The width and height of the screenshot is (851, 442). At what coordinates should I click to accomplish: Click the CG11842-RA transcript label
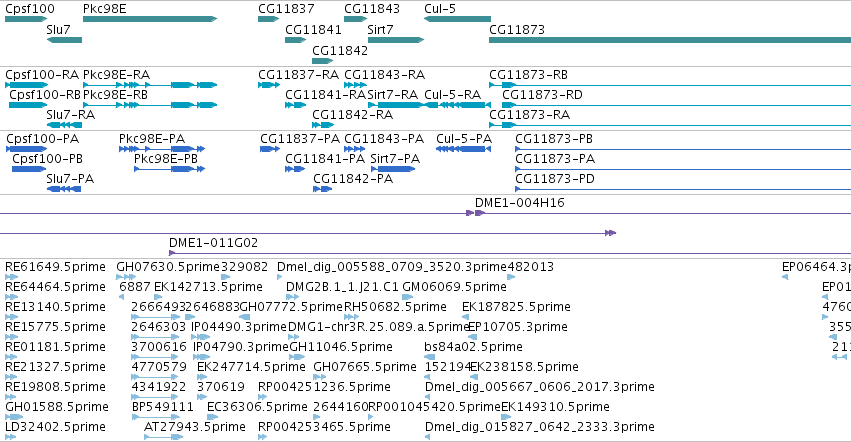[353, 115]
